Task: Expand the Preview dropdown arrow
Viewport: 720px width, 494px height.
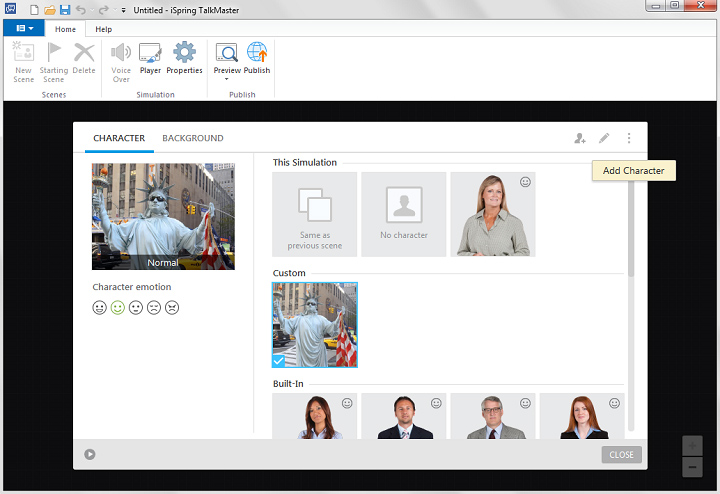Action: (x=226, y=79)
